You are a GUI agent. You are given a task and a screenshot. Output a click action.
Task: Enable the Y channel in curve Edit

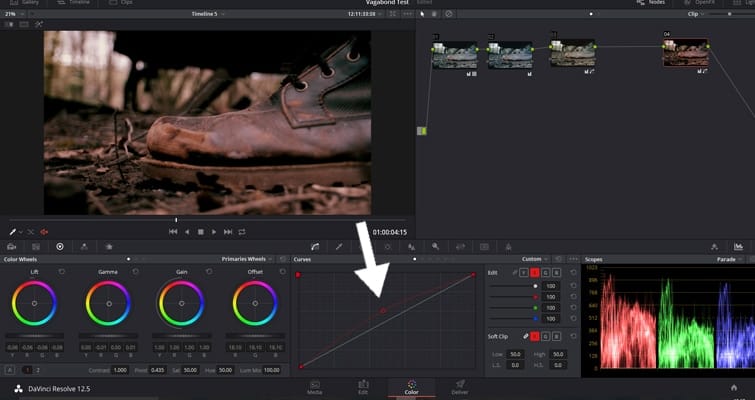(523, 272)
